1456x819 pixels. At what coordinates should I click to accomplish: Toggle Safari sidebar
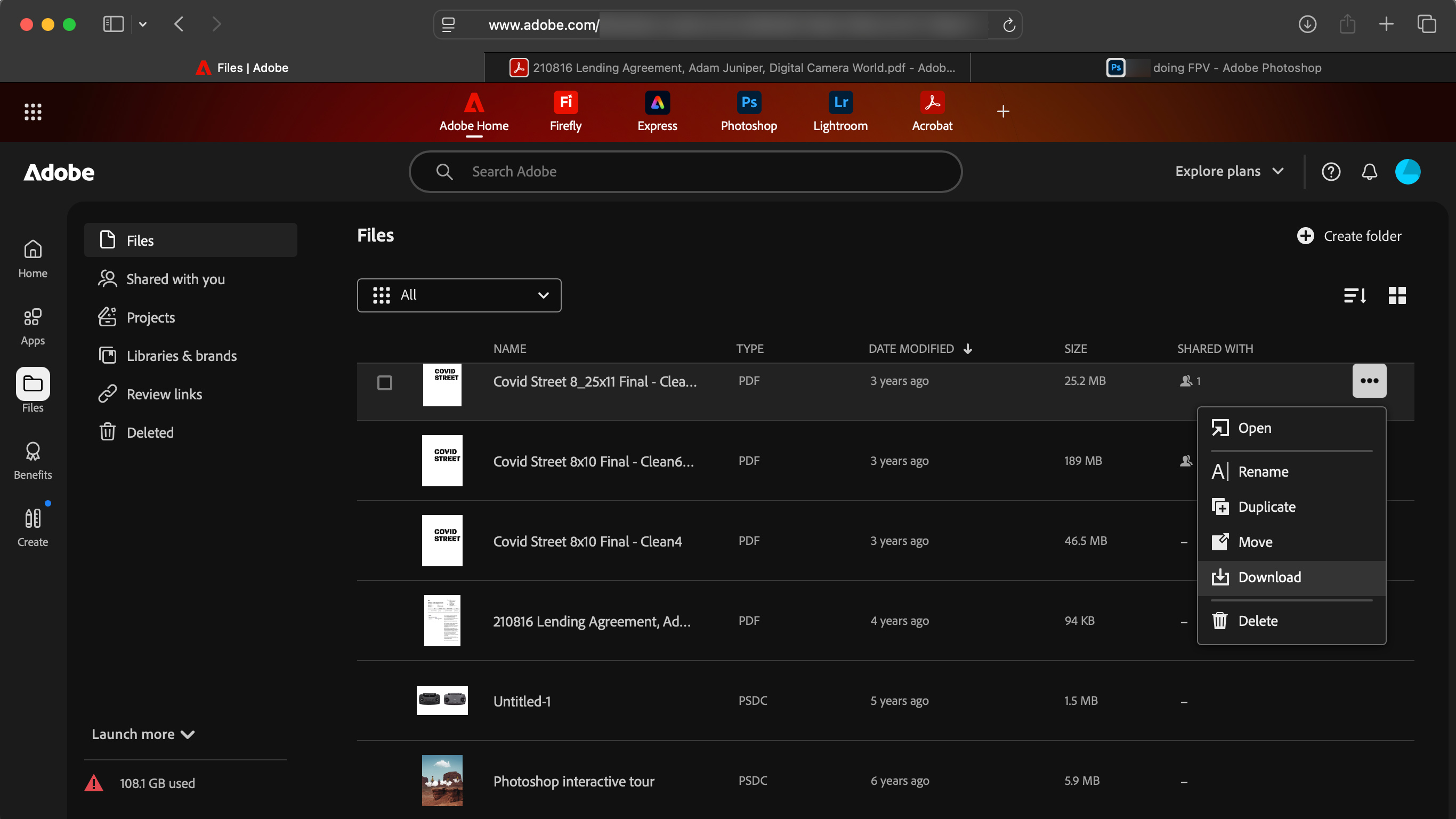point(113,24)
